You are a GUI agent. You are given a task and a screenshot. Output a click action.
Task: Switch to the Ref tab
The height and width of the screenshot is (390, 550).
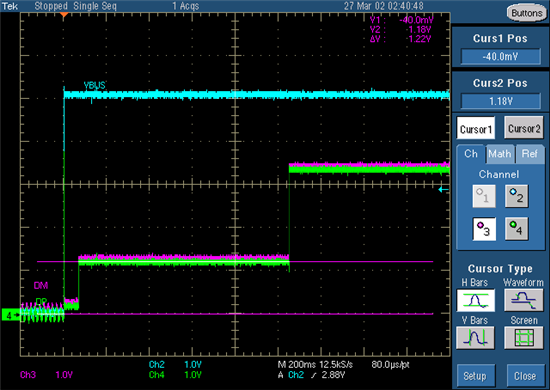530,154
